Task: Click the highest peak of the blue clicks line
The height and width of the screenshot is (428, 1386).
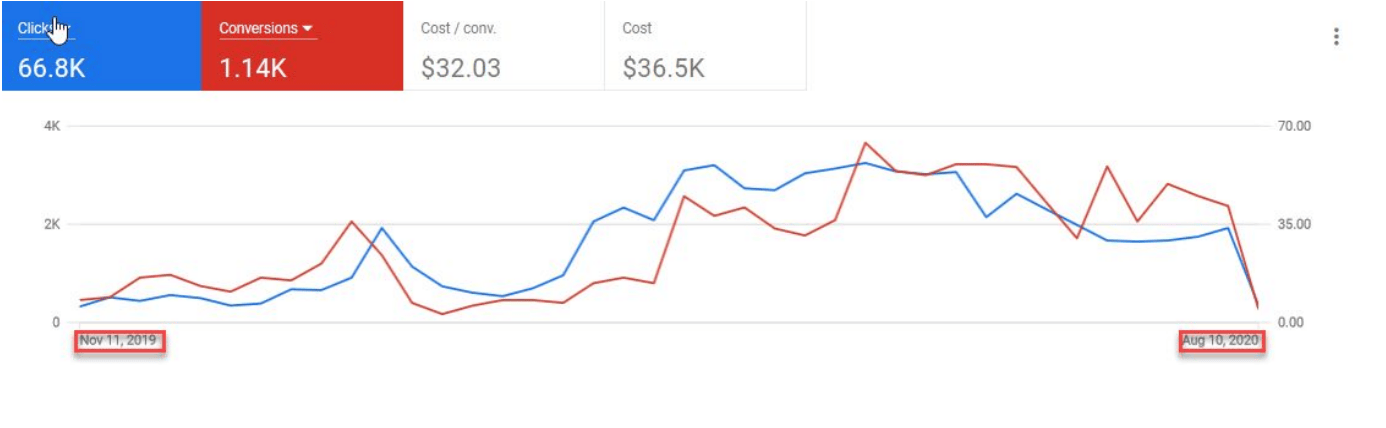Action: point(866,163)
